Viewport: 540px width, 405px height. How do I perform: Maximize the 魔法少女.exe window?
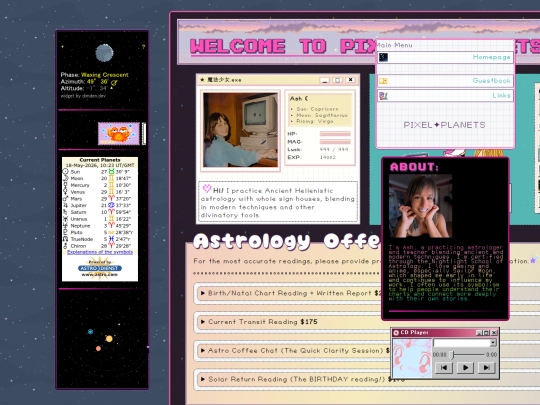click(337, 80)
